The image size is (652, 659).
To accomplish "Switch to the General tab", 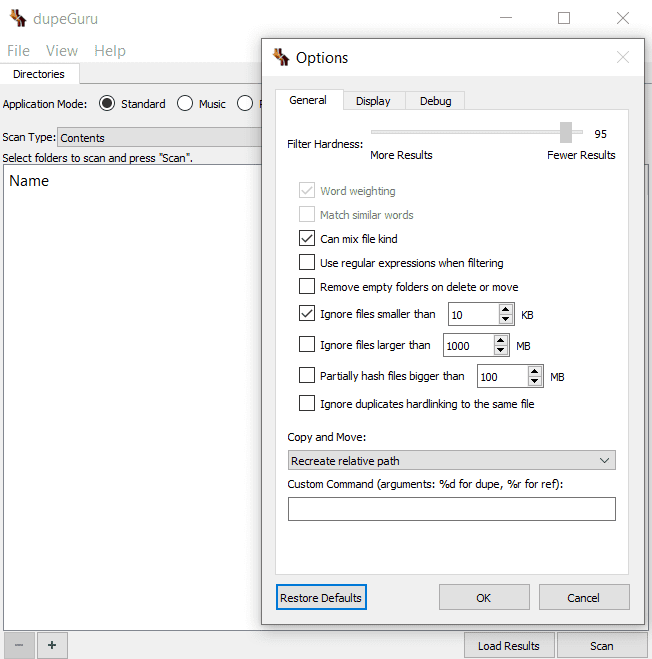I will [x=308, y=100].
